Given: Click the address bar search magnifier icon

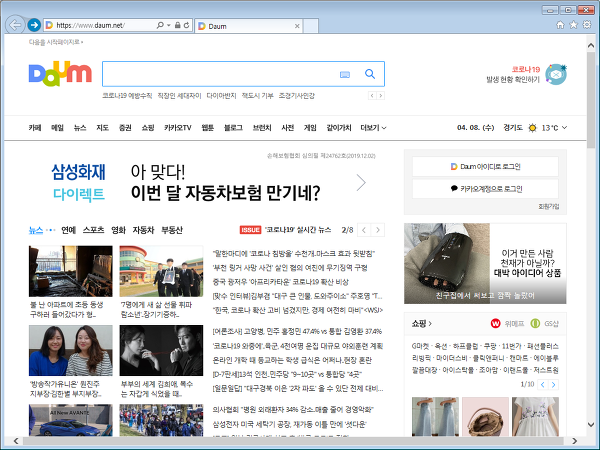Looking at the screenshot, I should 160,25.
